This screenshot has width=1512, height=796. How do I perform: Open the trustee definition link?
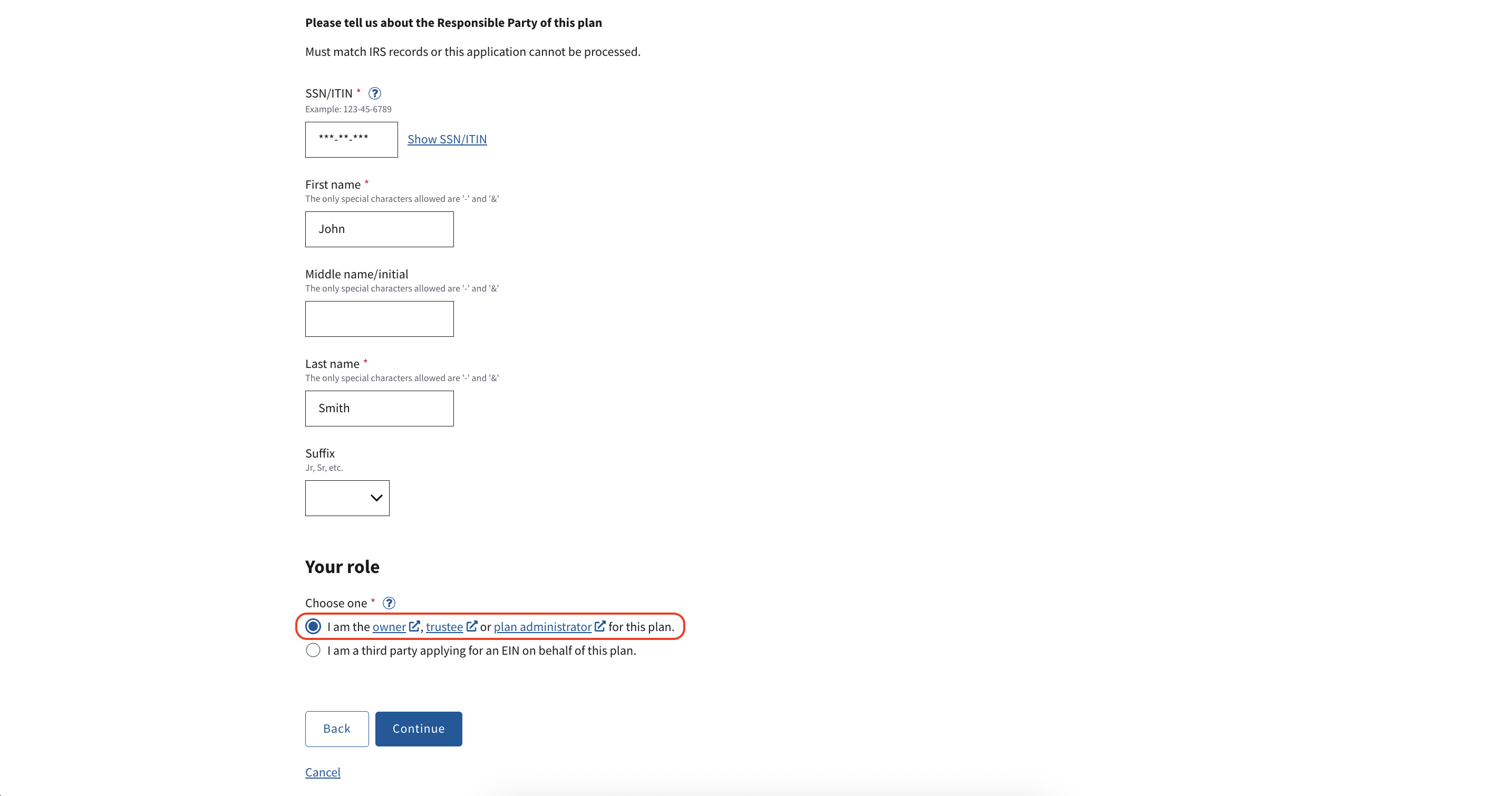click(444, 627)
